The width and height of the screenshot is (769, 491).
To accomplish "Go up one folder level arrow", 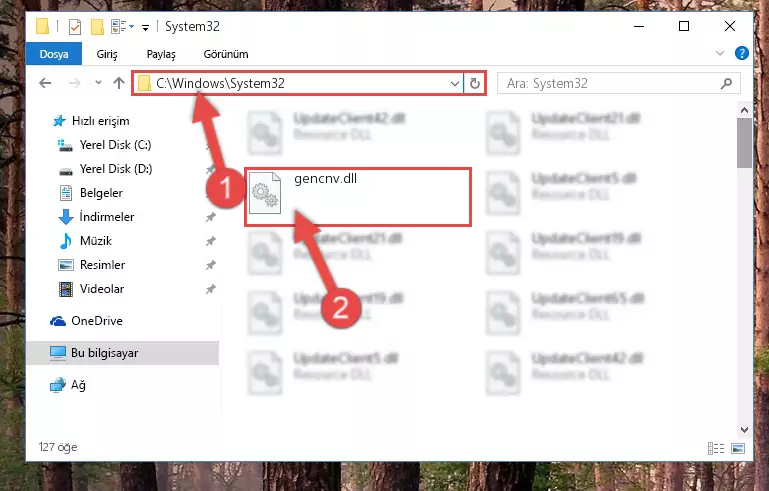I will (119, 83).
